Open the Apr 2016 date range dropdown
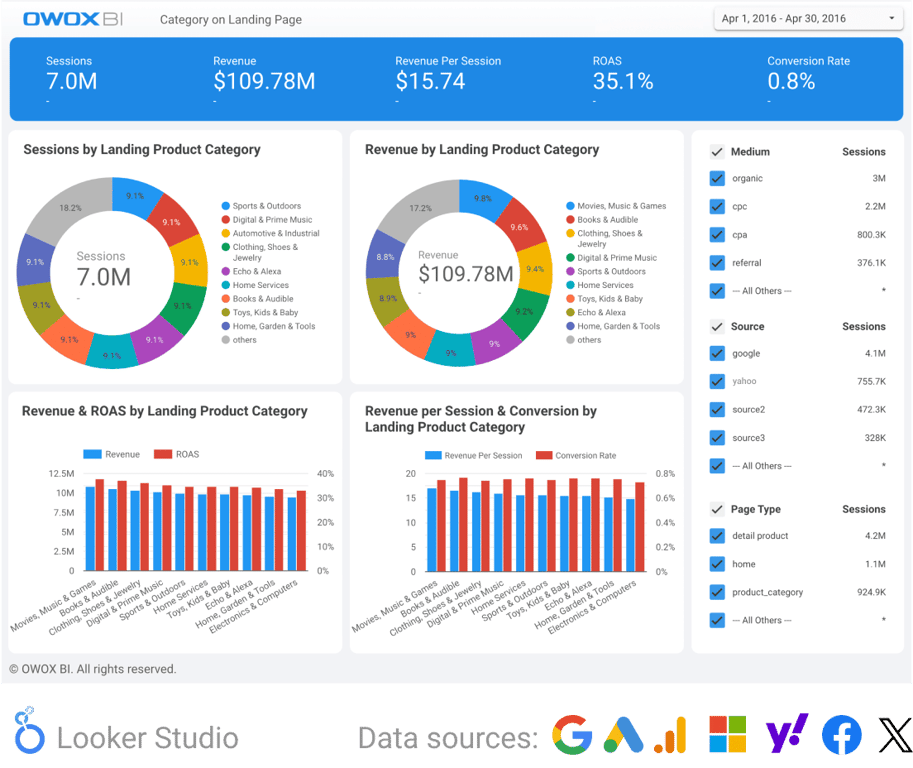 (808, 19)
